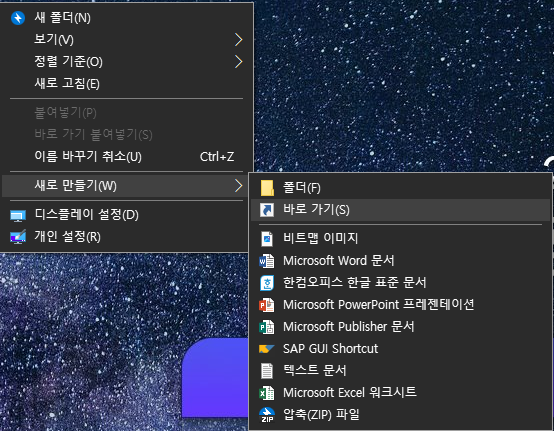Image resolution: width=554 pixels, height=431 pixels.
Task: Click the personalization icon beside 개인 설정(R)
Action: coord(18,237)
